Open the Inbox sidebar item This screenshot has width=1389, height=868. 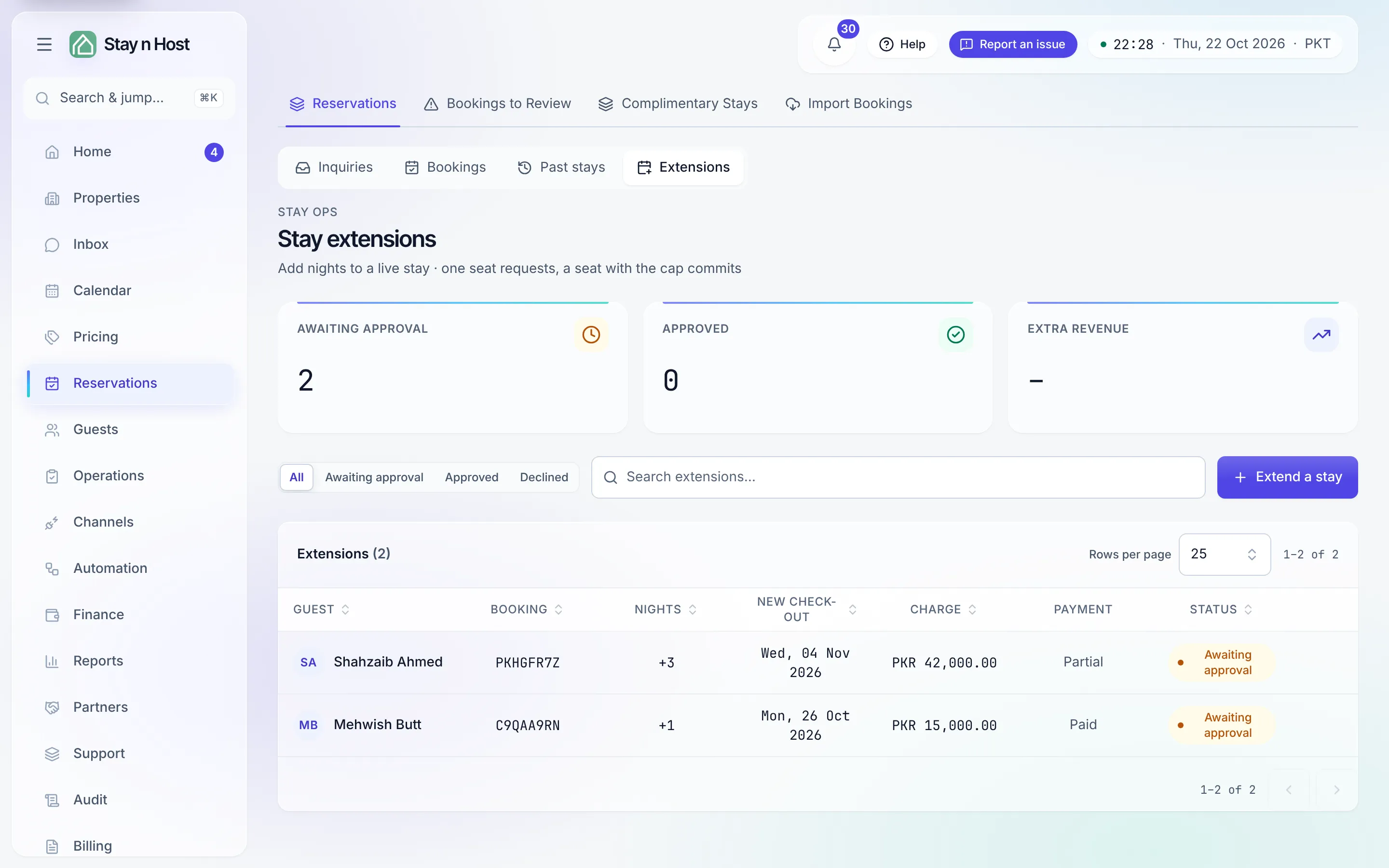coord(130,244)
